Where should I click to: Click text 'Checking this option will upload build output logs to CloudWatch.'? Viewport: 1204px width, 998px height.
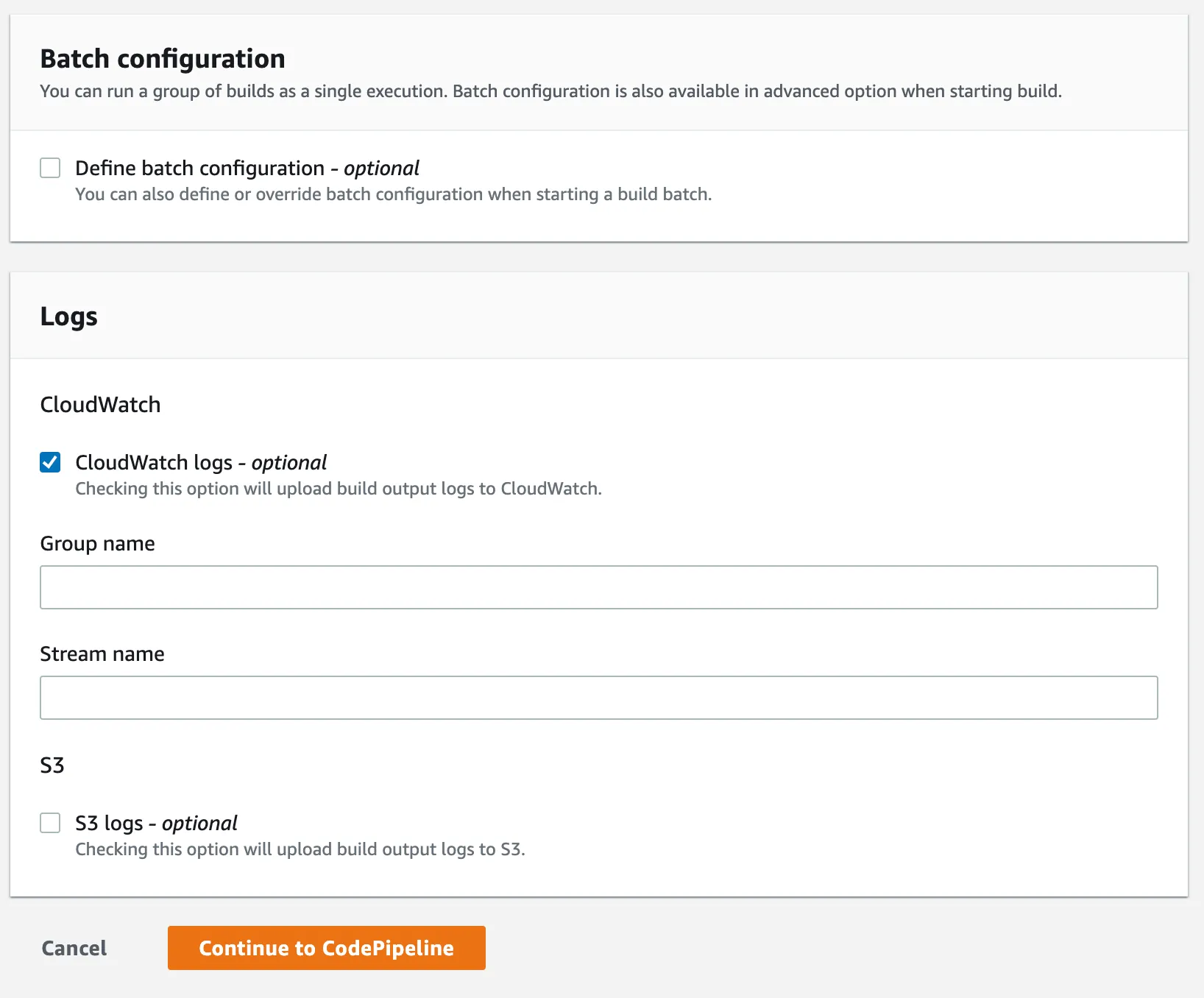coord(339,489)
